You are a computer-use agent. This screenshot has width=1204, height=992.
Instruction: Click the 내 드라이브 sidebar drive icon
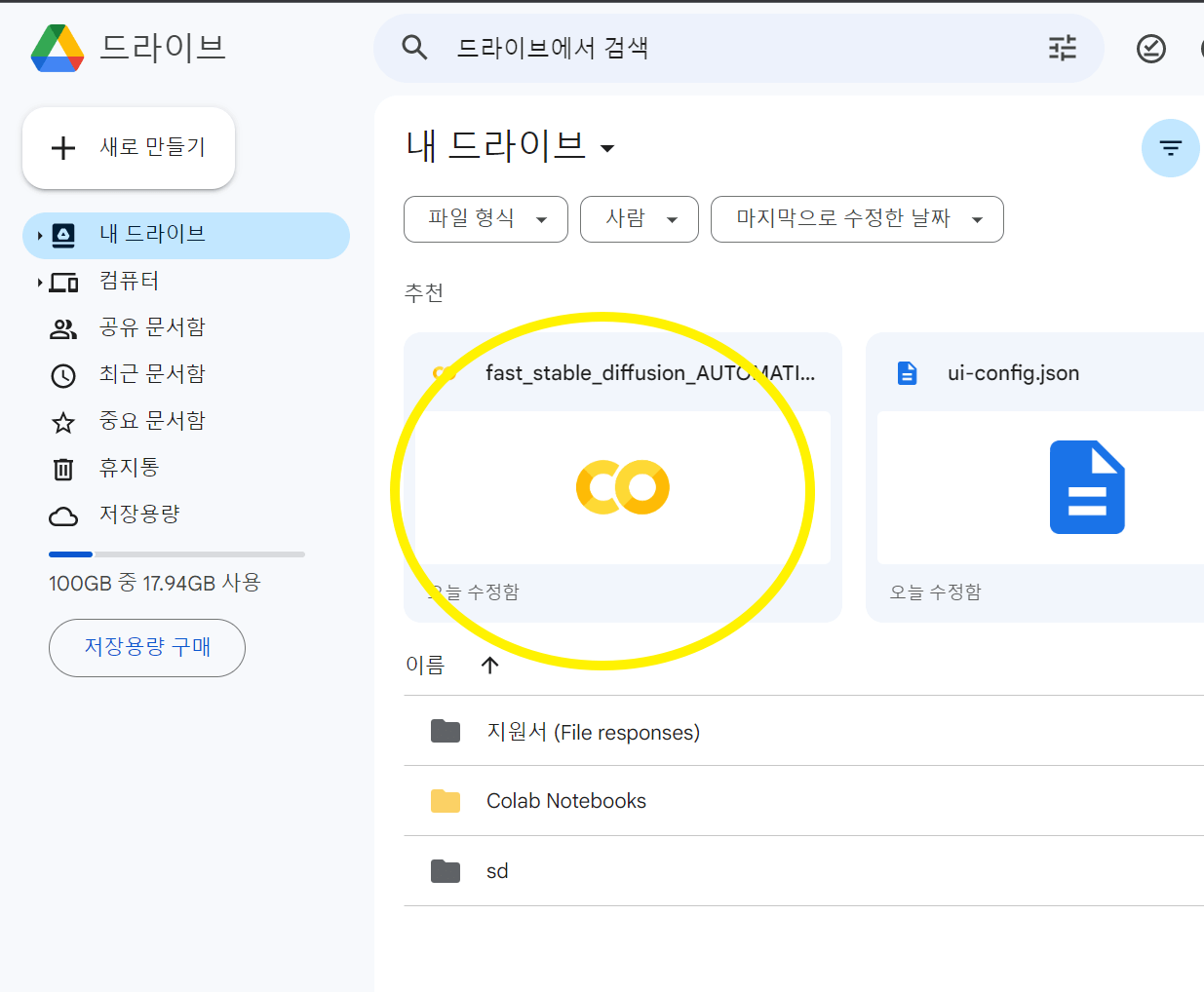[x=63, y=235]
